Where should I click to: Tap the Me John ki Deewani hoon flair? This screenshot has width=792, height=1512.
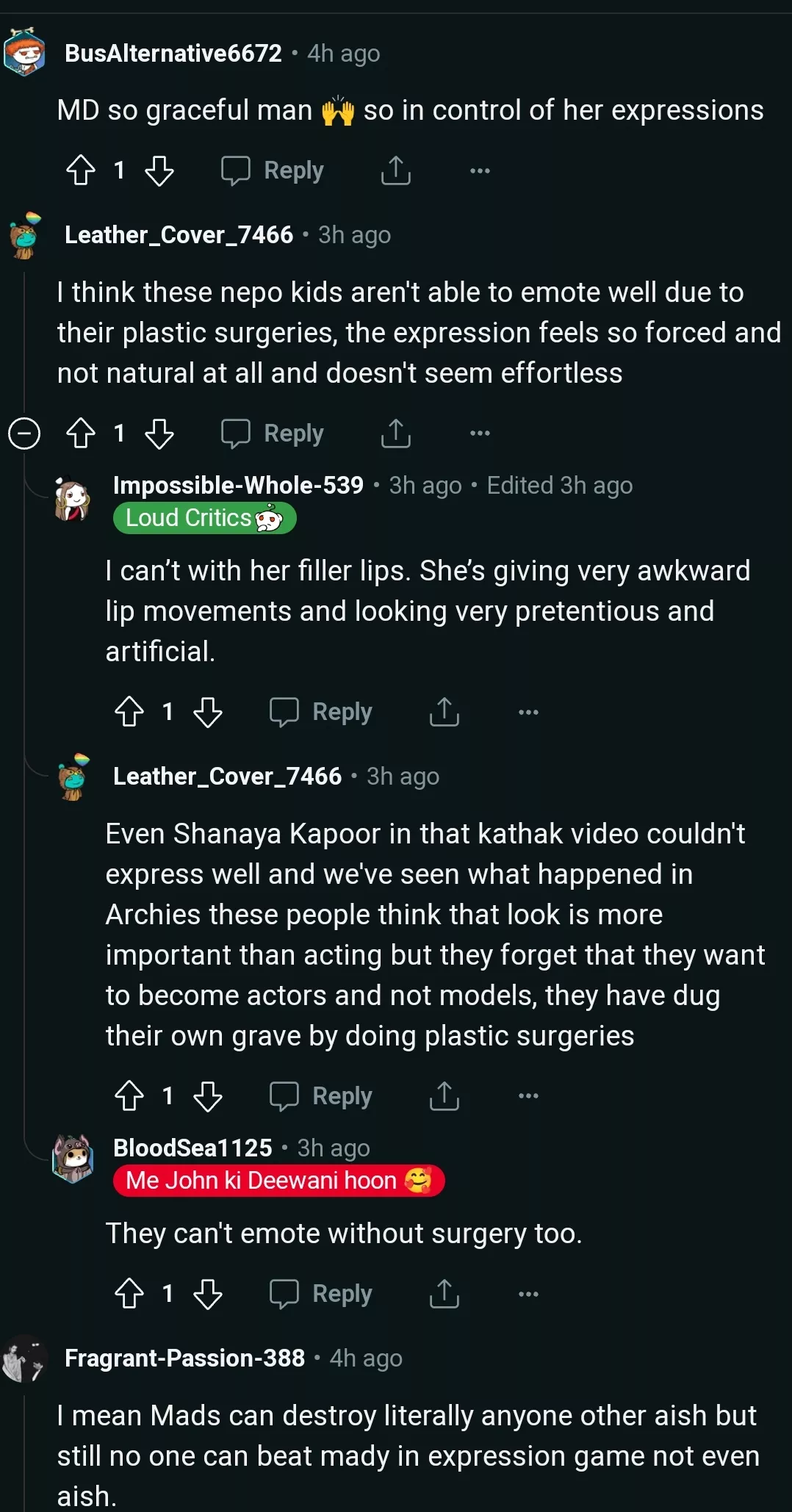click(x=278, y=1181)
